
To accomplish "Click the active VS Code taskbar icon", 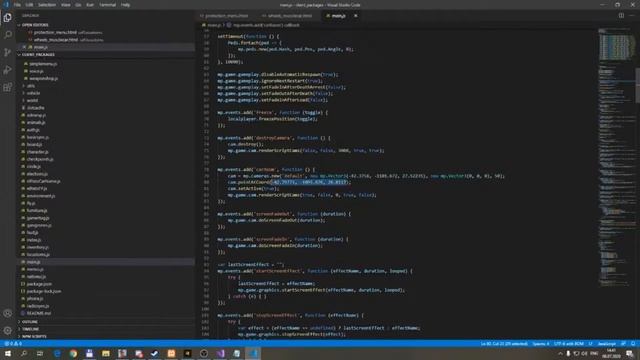I will (253, 353).
